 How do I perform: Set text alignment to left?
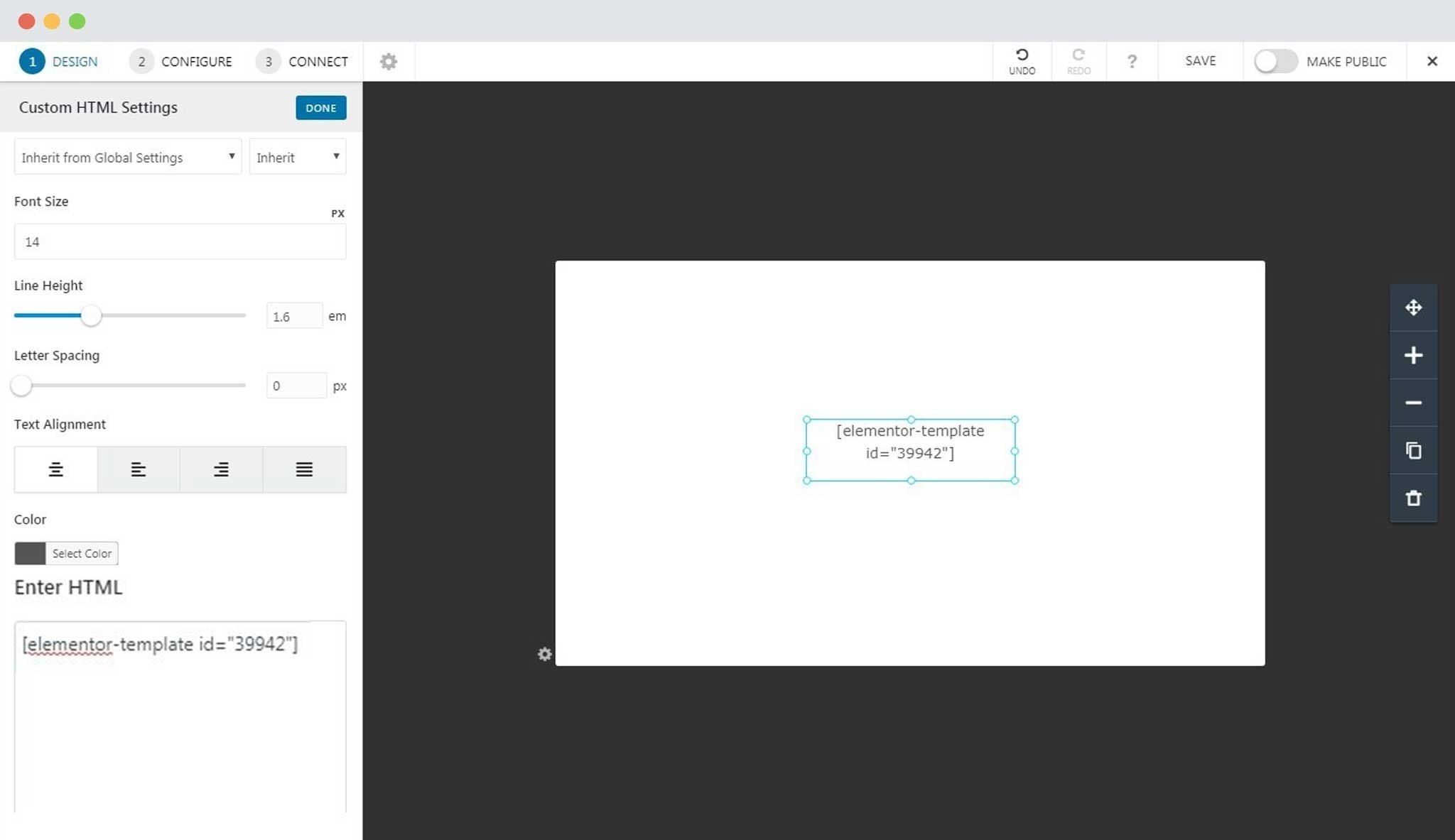(139, 469)
